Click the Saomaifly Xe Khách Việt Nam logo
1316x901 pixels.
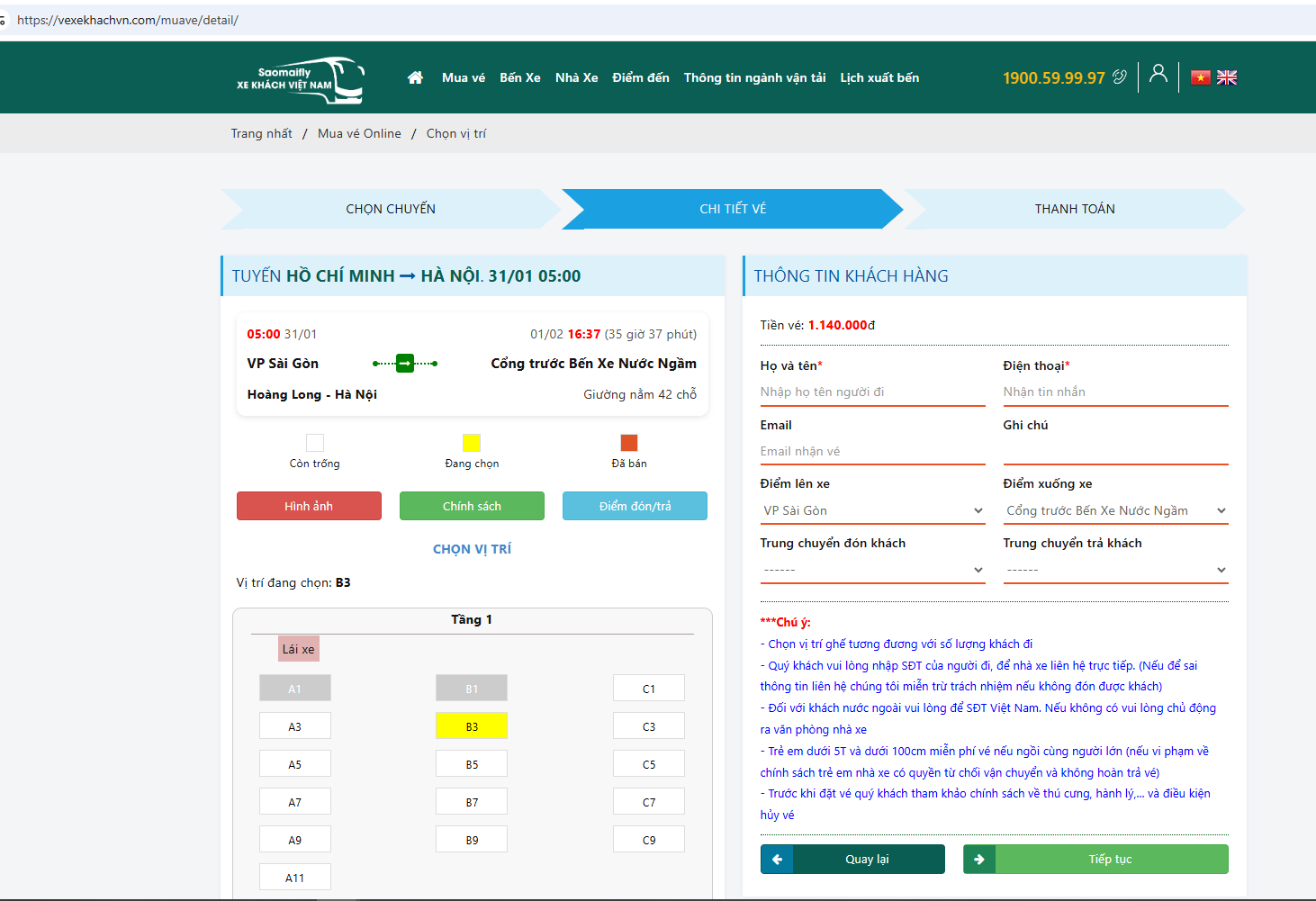click(300, 79)
